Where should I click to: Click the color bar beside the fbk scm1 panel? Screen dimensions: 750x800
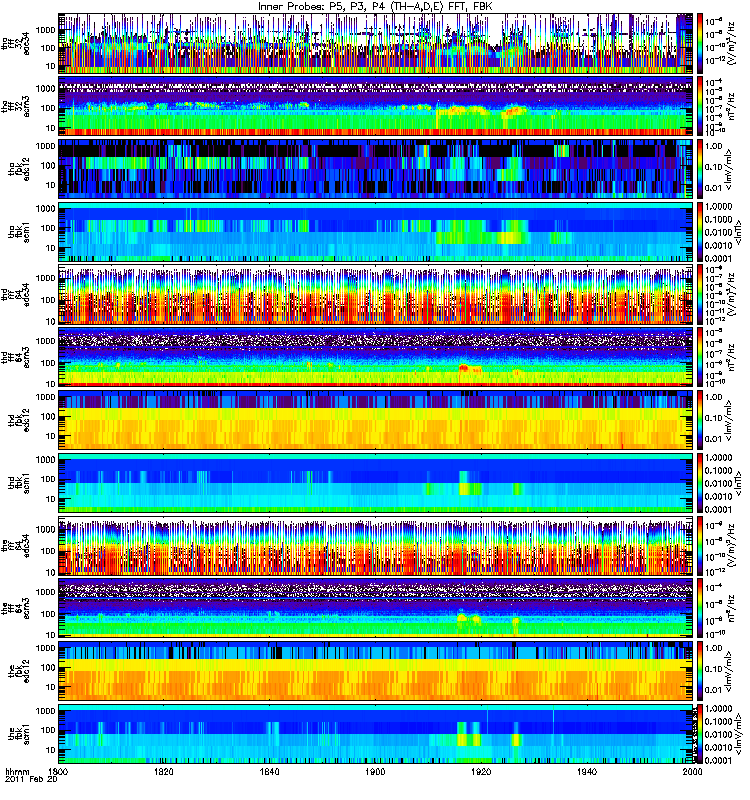[700, 734]
